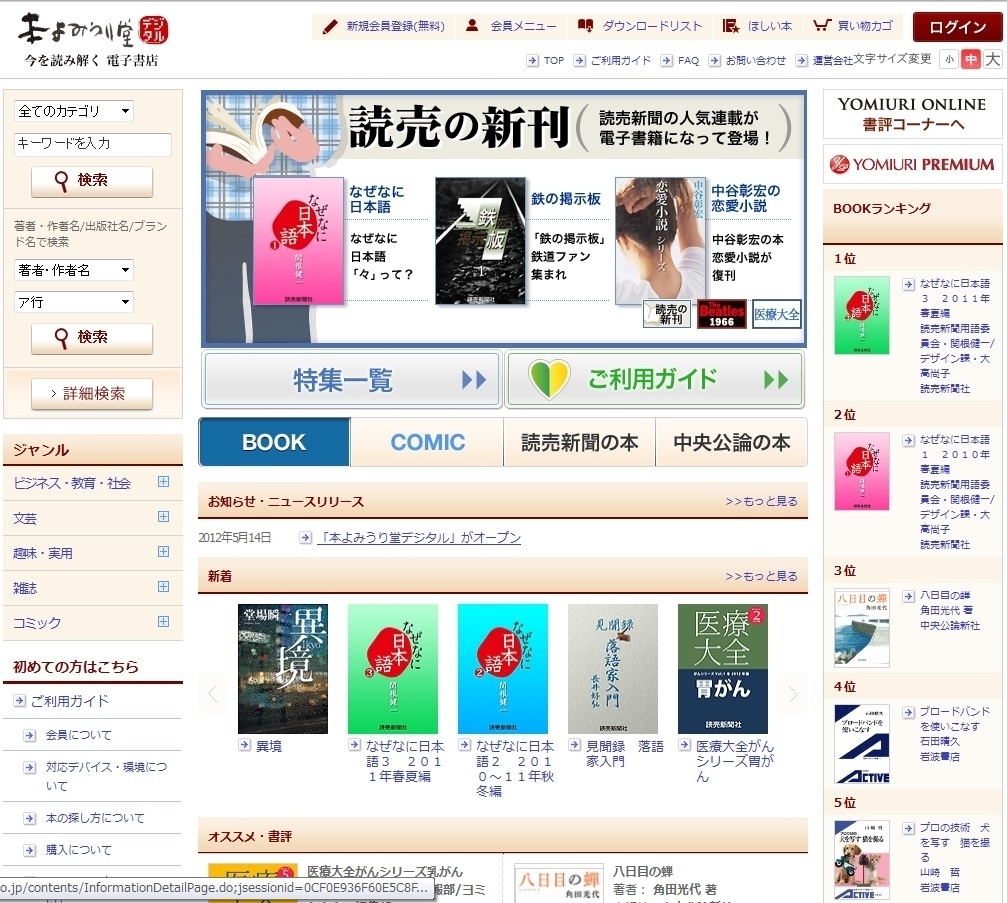Click the shopping cart icon for 買い物カゴ
The width and height of the screenshot is (1007, 903).
[821, 26]
